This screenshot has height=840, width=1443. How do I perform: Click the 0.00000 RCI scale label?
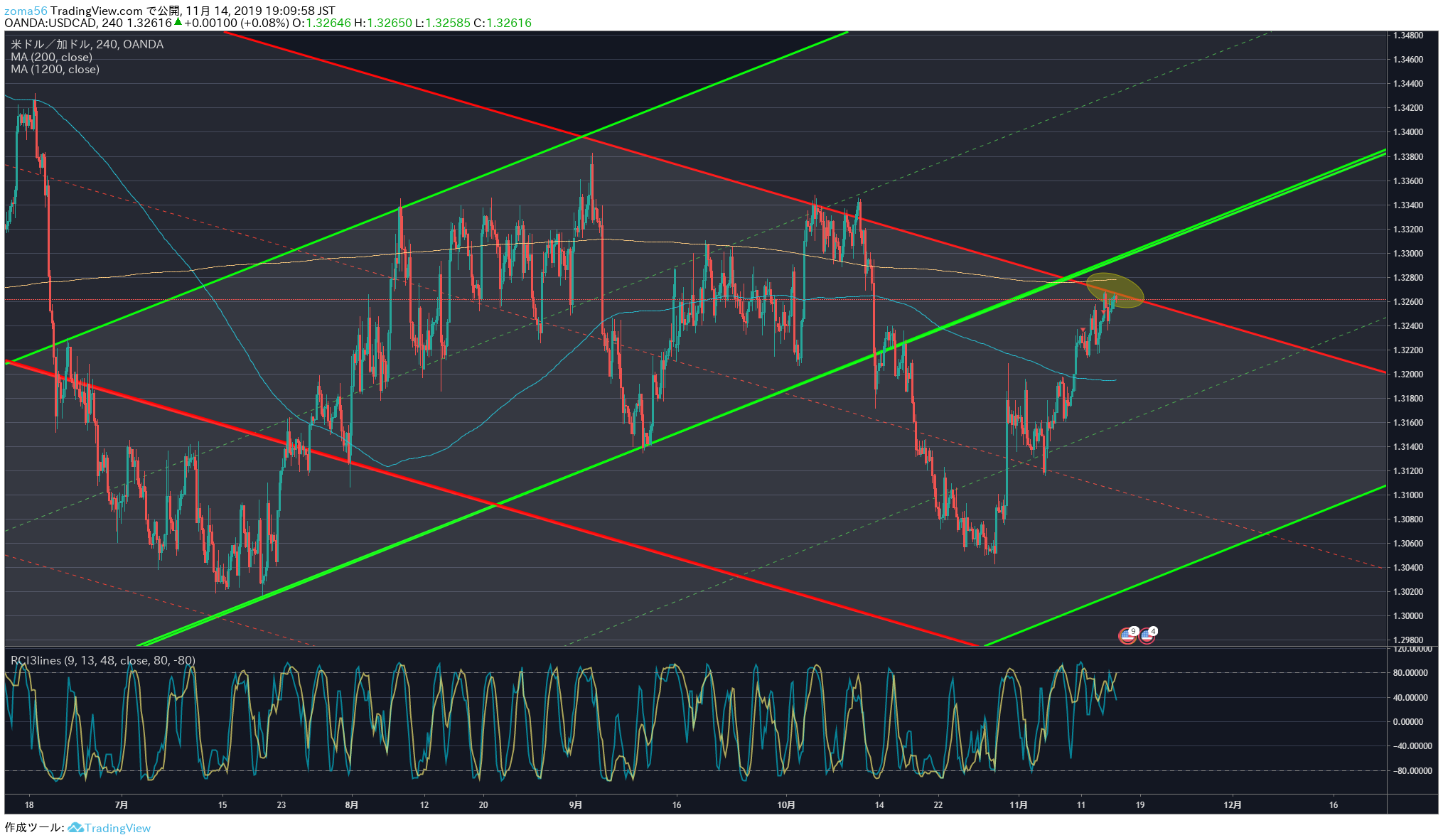click(1408, 722)
